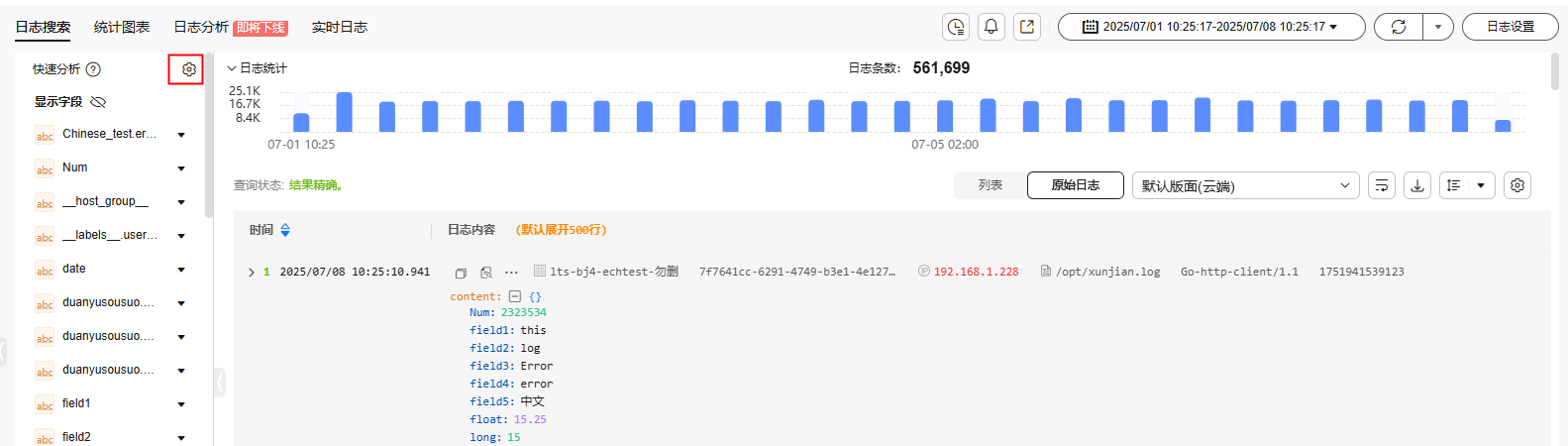Click the 日志设置 button
The image size is (1568, 446).
(x=1510, y=27)
